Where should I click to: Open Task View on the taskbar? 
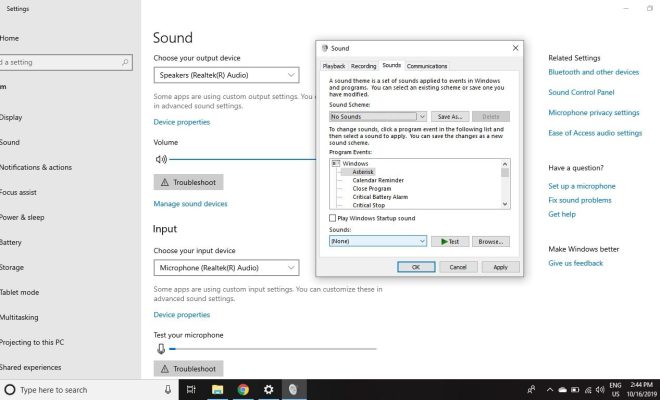[x=191, y=389]
